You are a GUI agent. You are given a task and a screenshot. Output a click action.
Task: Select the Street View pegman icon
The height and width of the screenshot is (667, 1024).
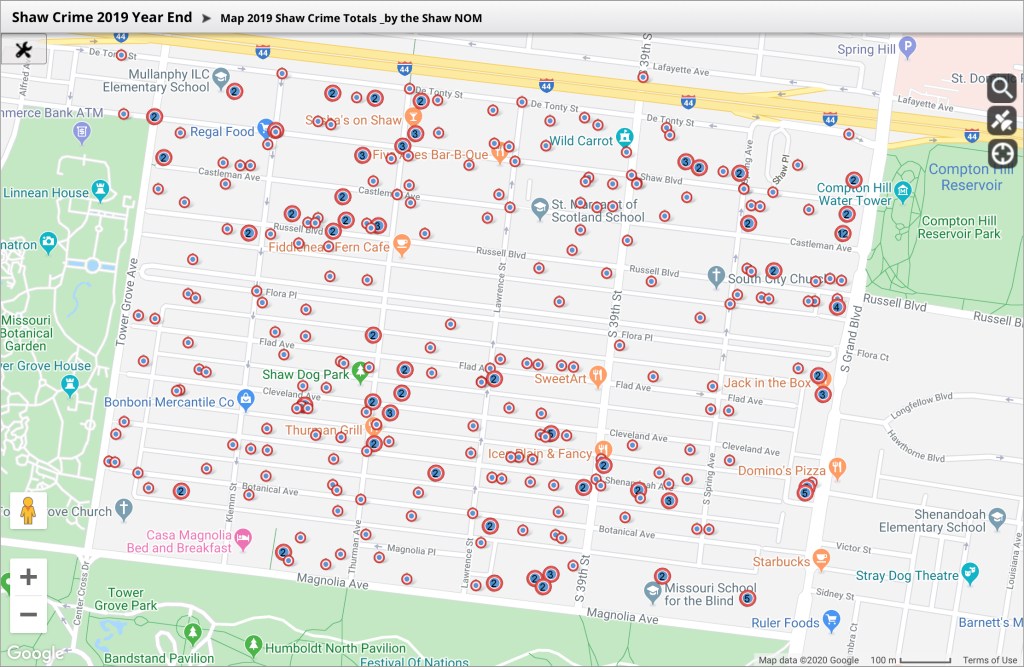28,509
